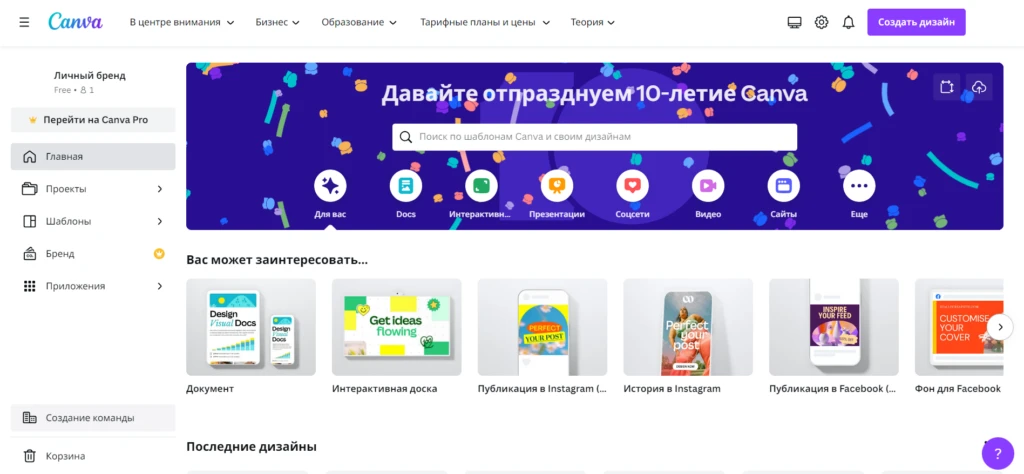The width and height of the screenshot is (1024, 474).
Task: Click the Последние дизайны heading
Action: click(x=251, y=447)
